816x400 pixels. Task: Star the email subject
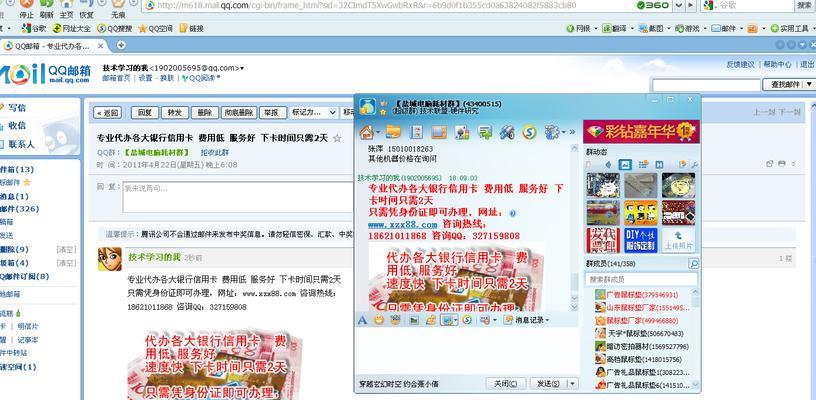tap(337, 138)
